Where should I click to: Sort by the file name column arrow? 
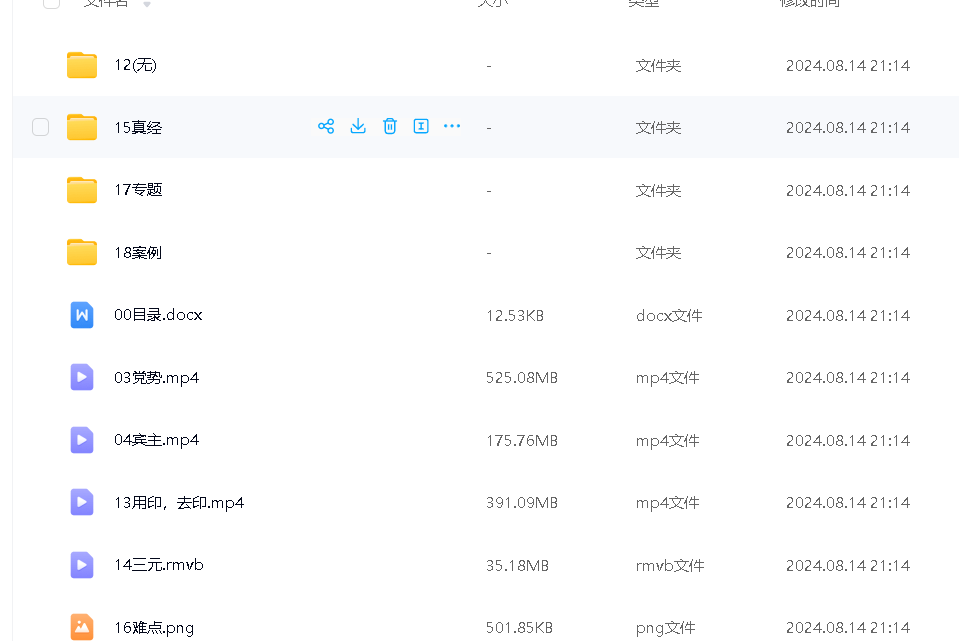tap(148, 4)
